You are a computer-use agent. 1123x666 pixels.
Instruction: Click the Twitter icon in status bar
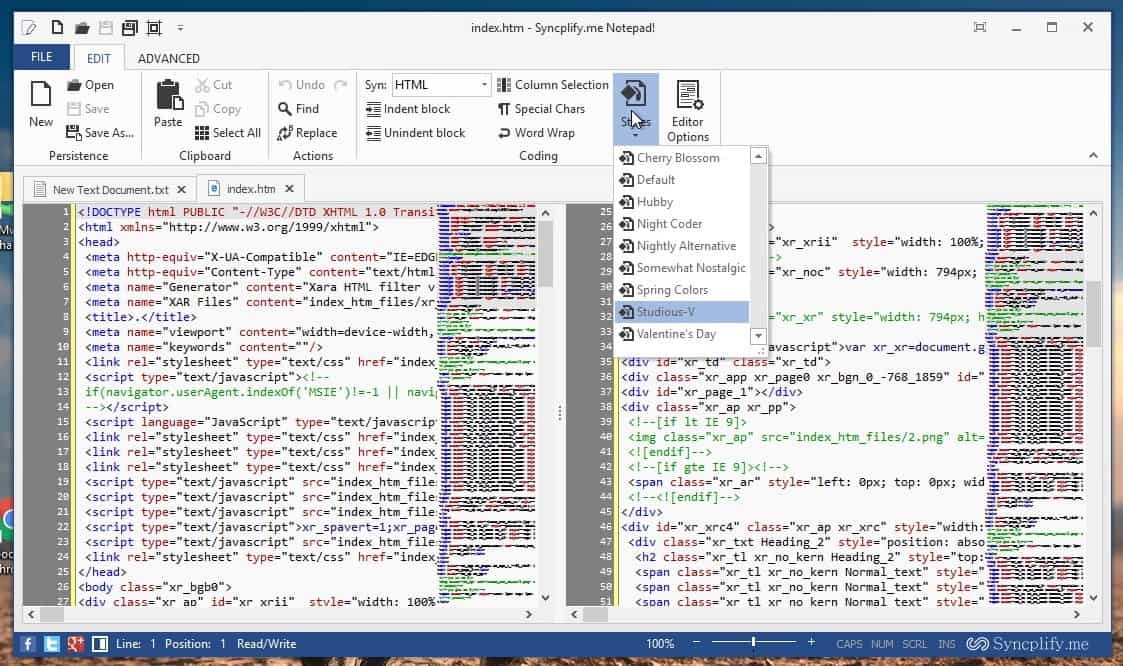(x=52, y=644)
